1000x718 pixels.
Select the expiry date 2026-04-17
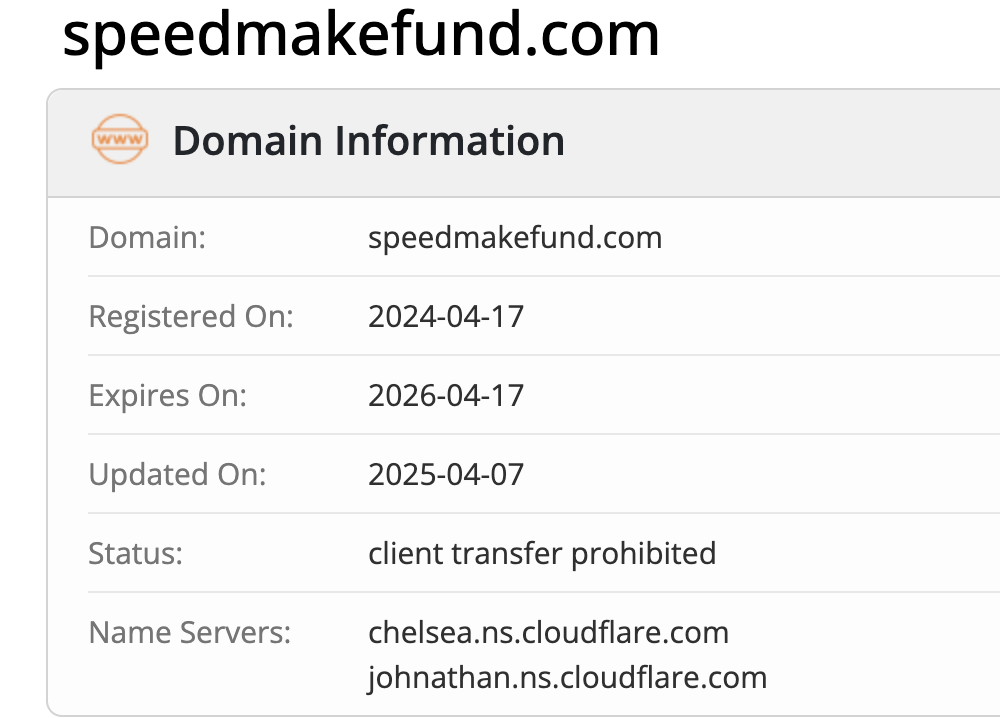[446, 395]
